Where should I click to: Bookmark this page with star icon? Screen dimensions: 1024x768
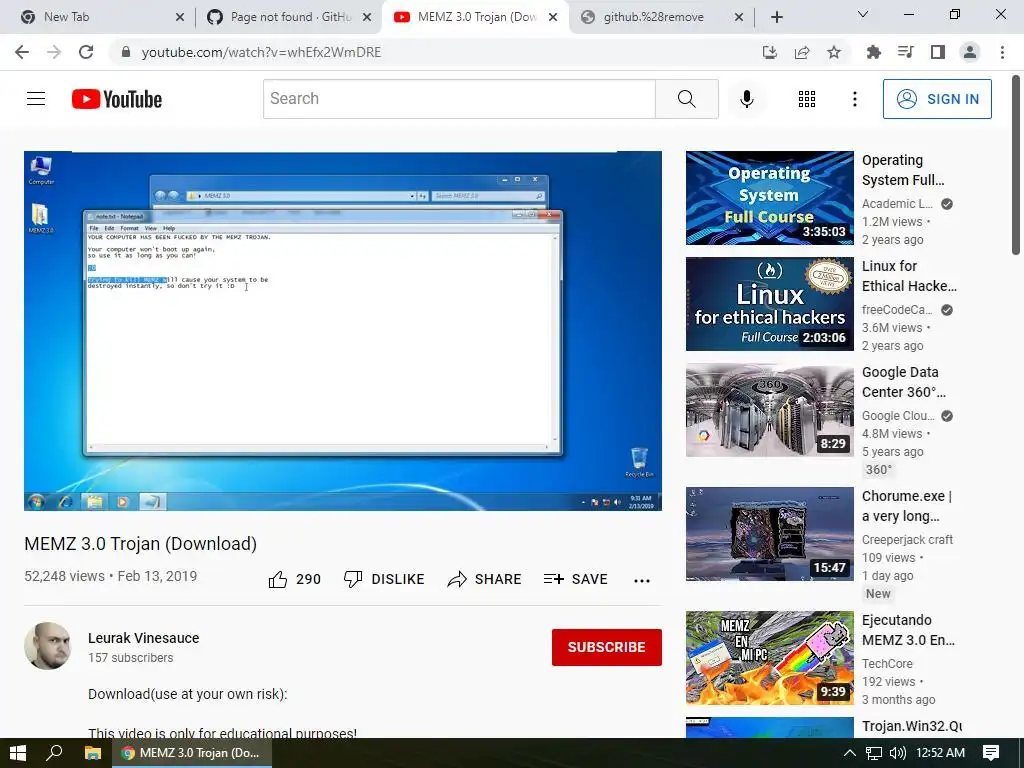(x=834, y=52)
